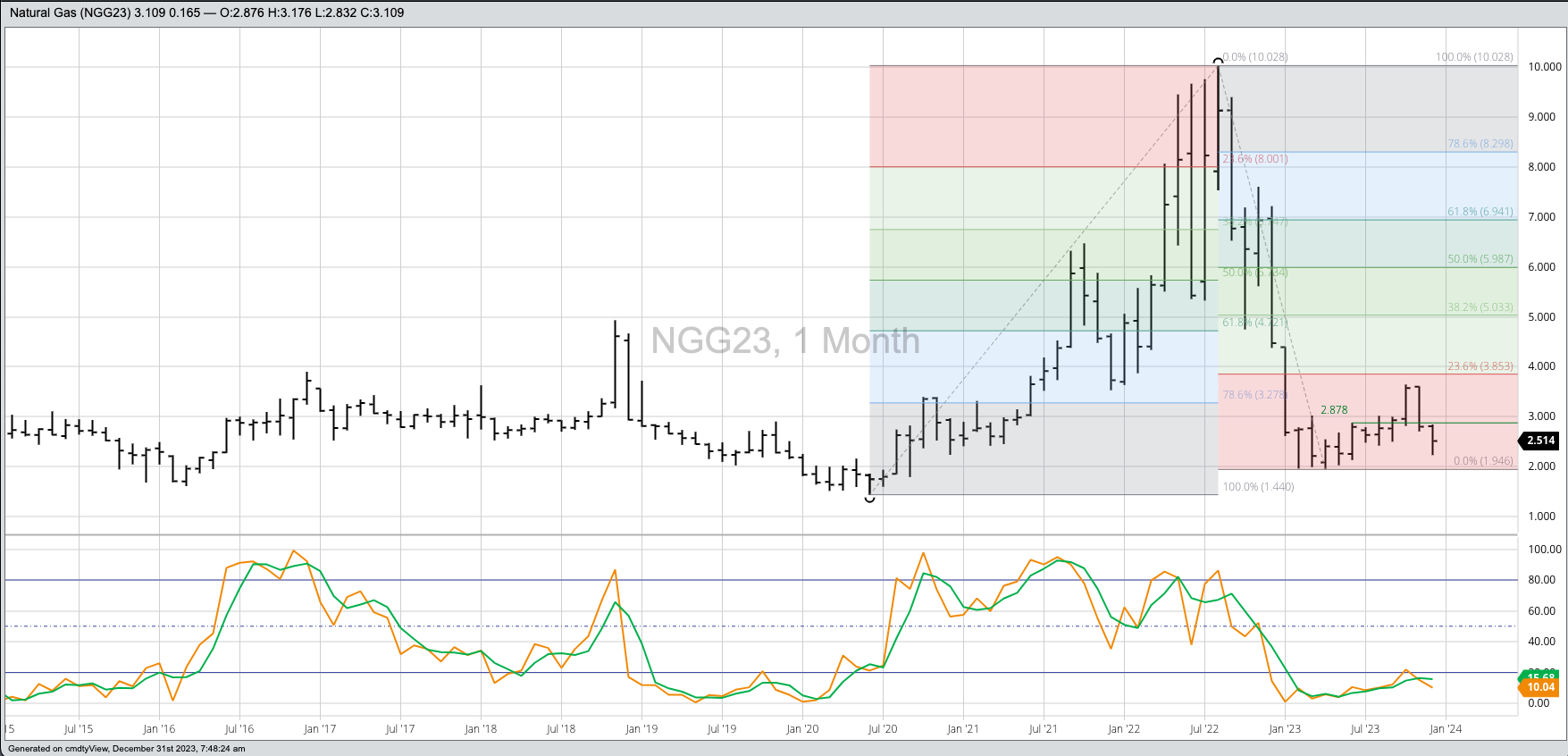The height and width of the screenshot is (756, 1568).
Task: Select Jul '20 on the time axis
Action: 882,729
